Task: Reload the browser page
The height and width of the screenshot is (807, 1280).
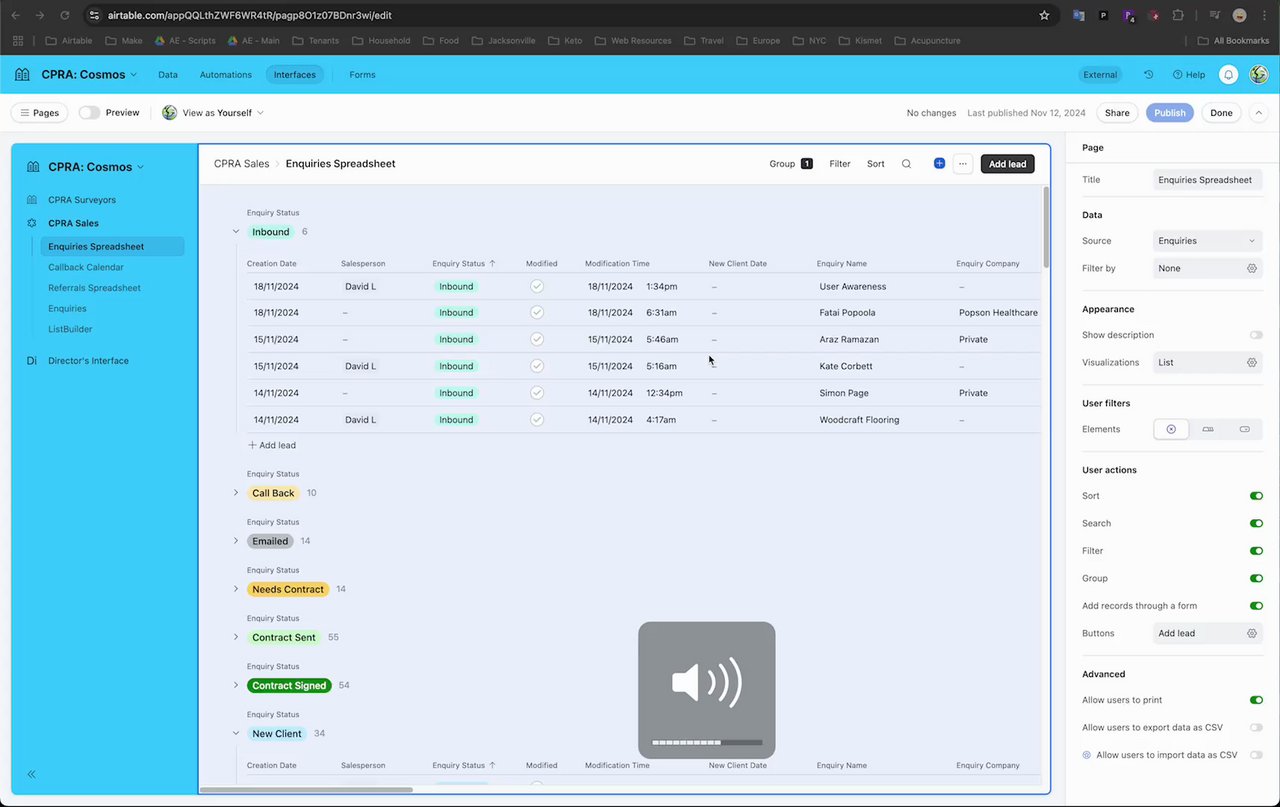Action: pyautogui.click(x=65, y=15)
